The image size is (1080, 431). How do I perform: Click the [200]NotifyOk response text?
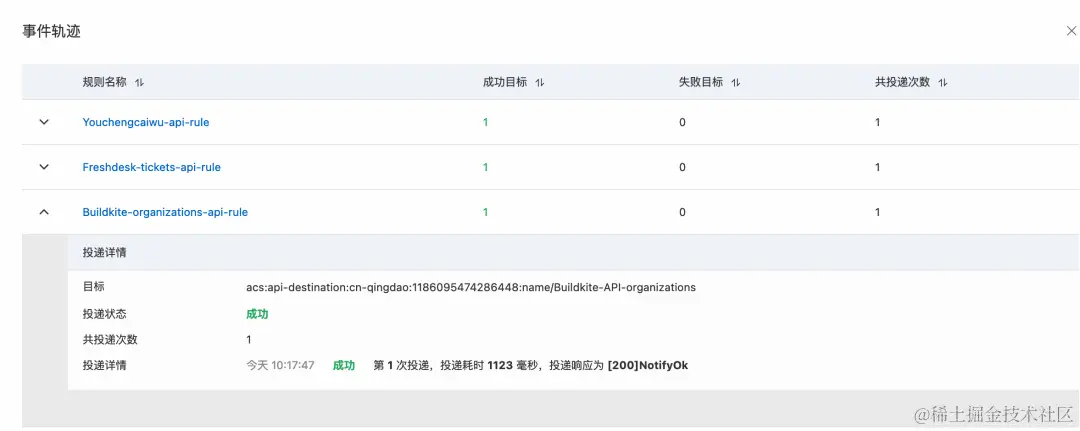(x=647, y=366)
